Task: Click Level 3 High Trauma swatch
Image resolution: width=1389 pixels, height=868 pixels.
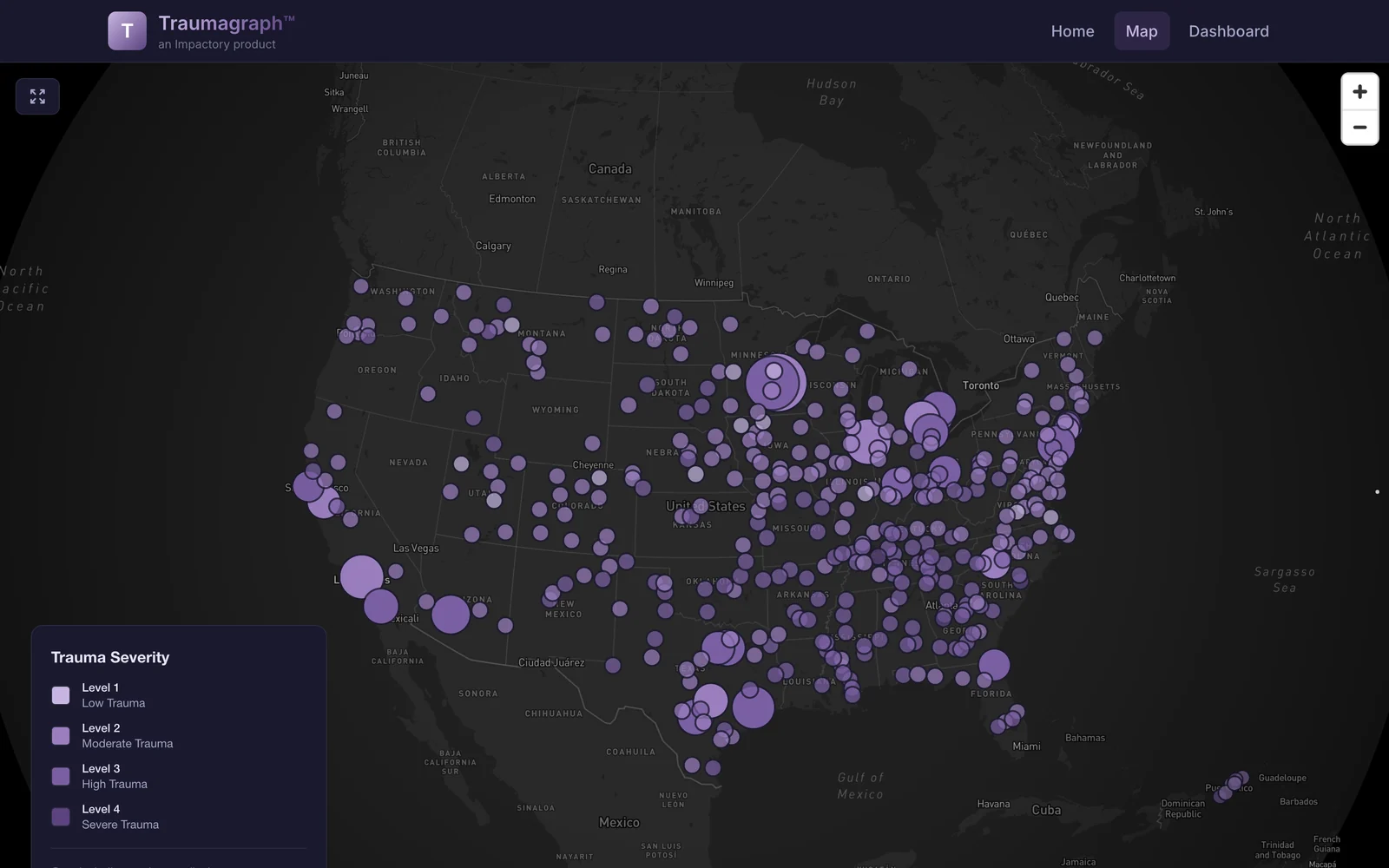Action: point(61,776)
